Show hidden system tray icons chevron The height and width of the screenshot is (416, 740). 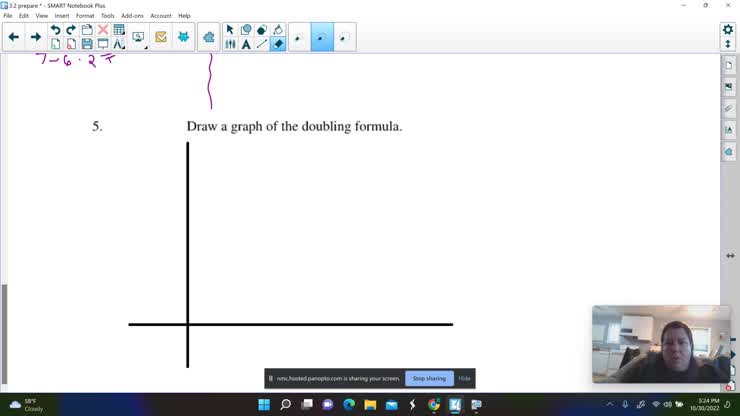[610, 404]
